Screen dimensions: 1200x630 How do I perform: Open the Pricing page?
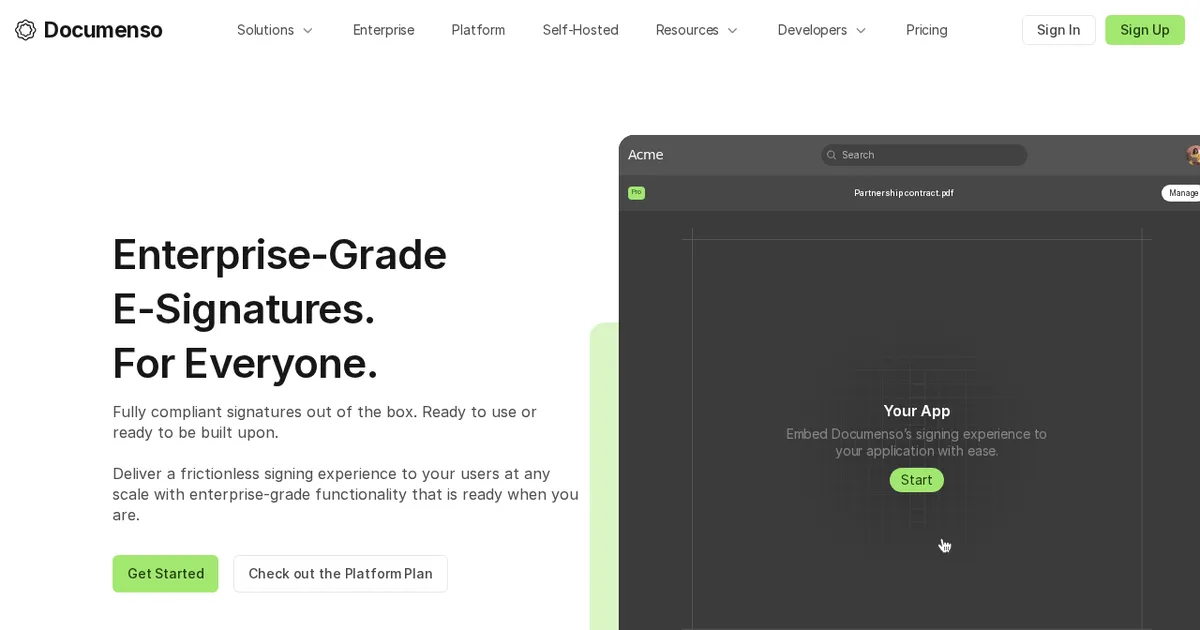pyautogui.click(x=927, y=30)
